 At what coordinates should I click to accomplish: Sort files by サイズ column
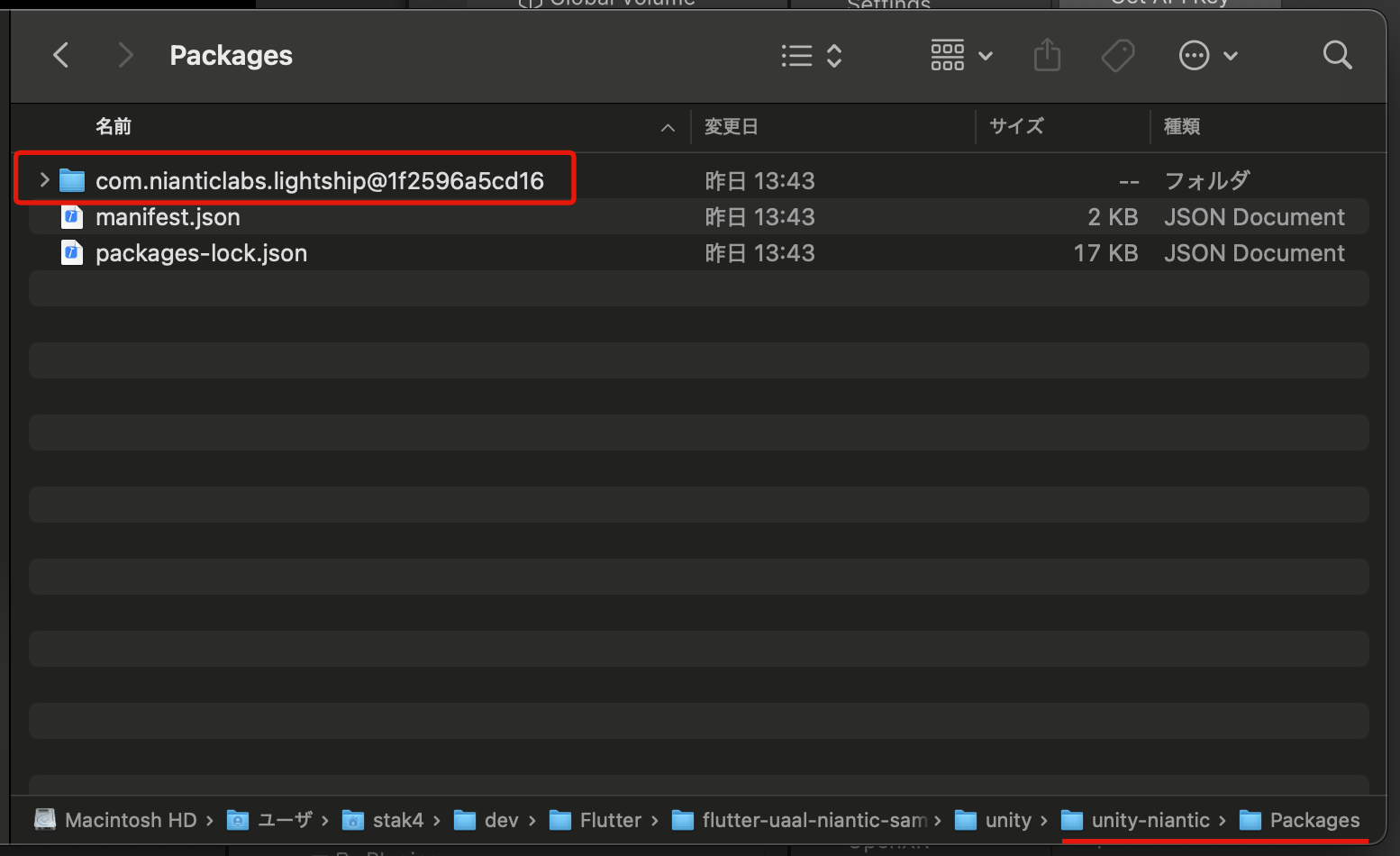tap(1015, 127)
